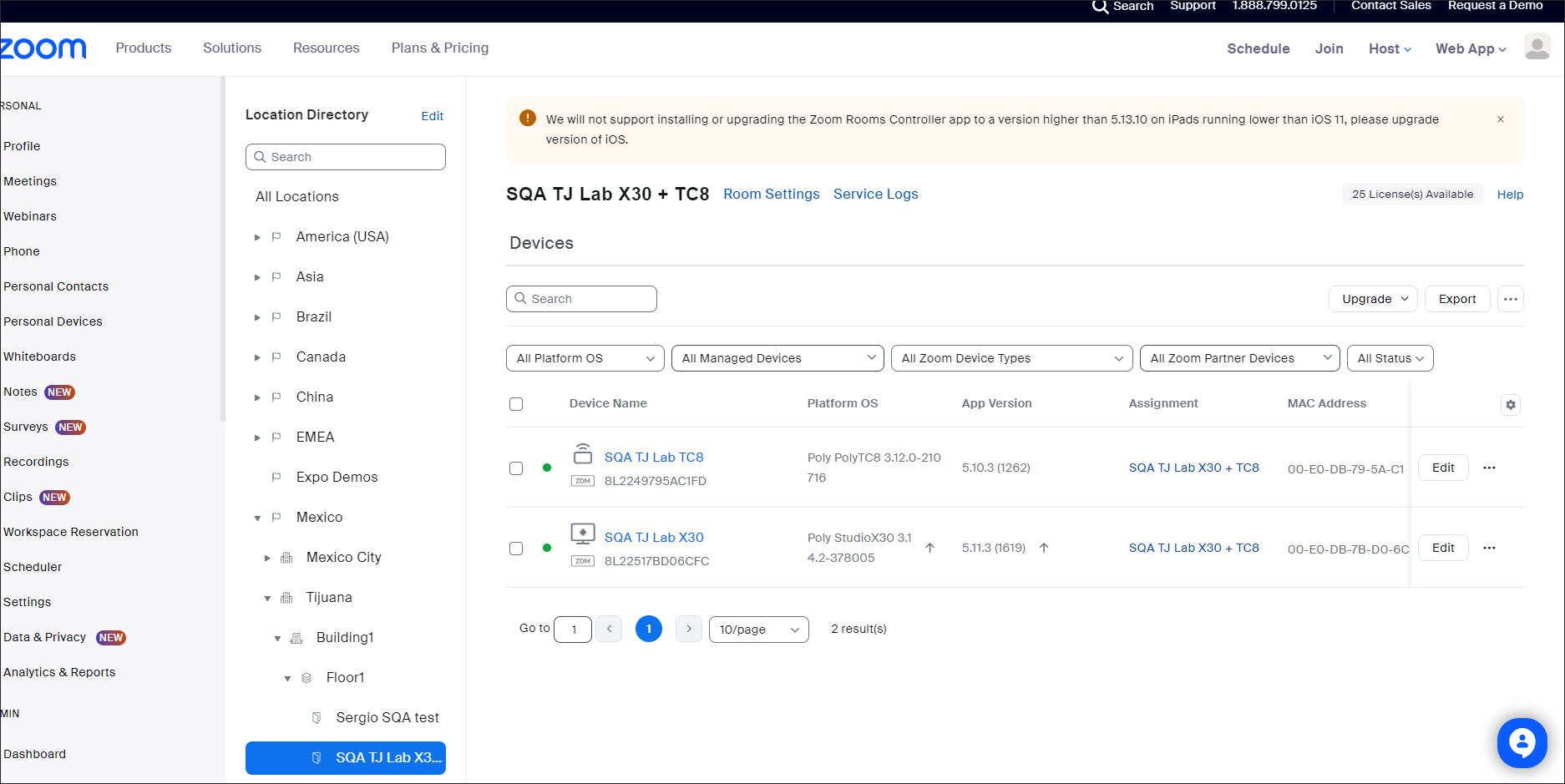Open the All Platform OS dropdown
This screenshot has width=1565, height=784.
[x=585, y=357]
